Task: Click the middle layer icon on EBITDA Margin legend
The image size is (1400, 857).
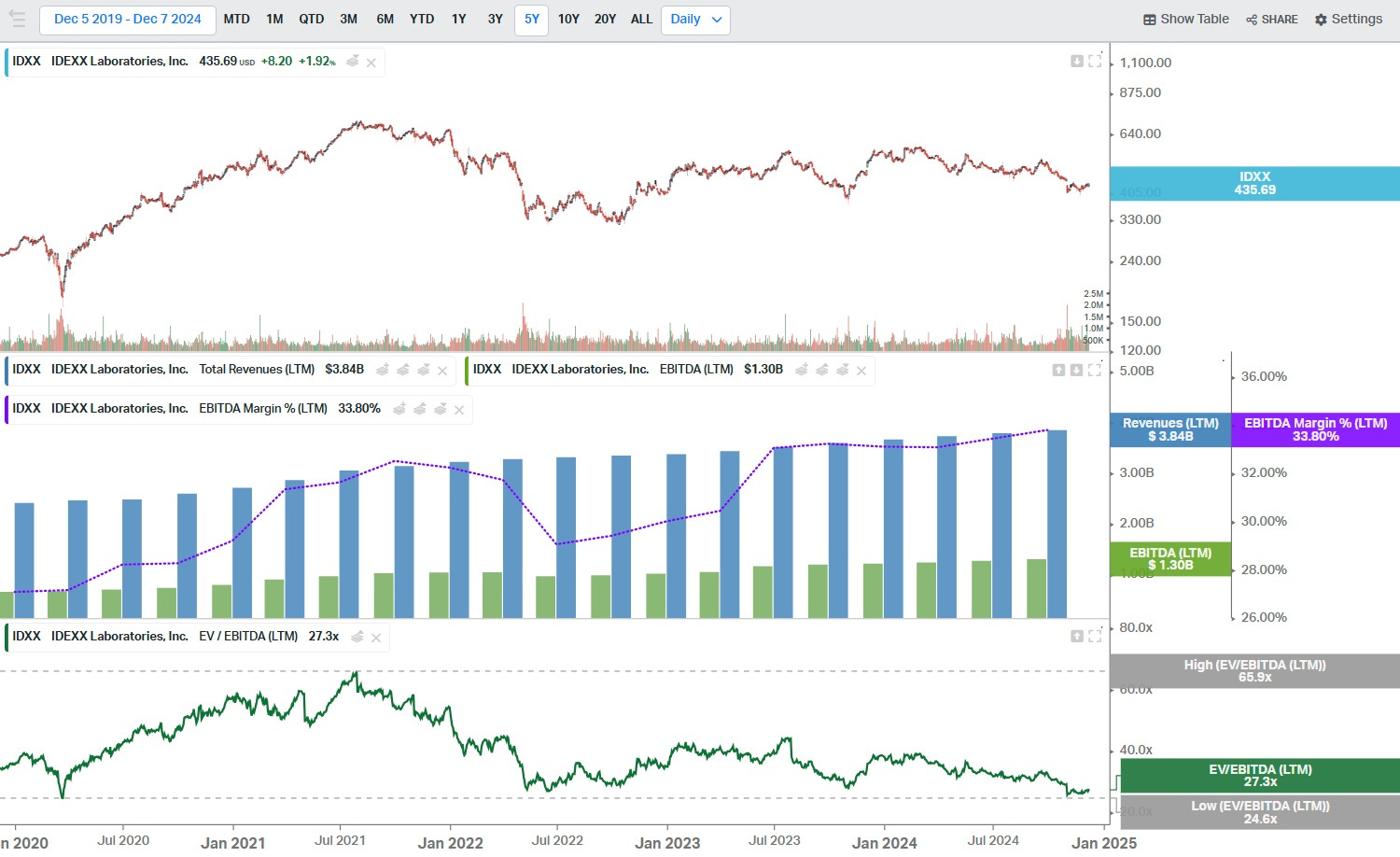Action: coord(420,409)
